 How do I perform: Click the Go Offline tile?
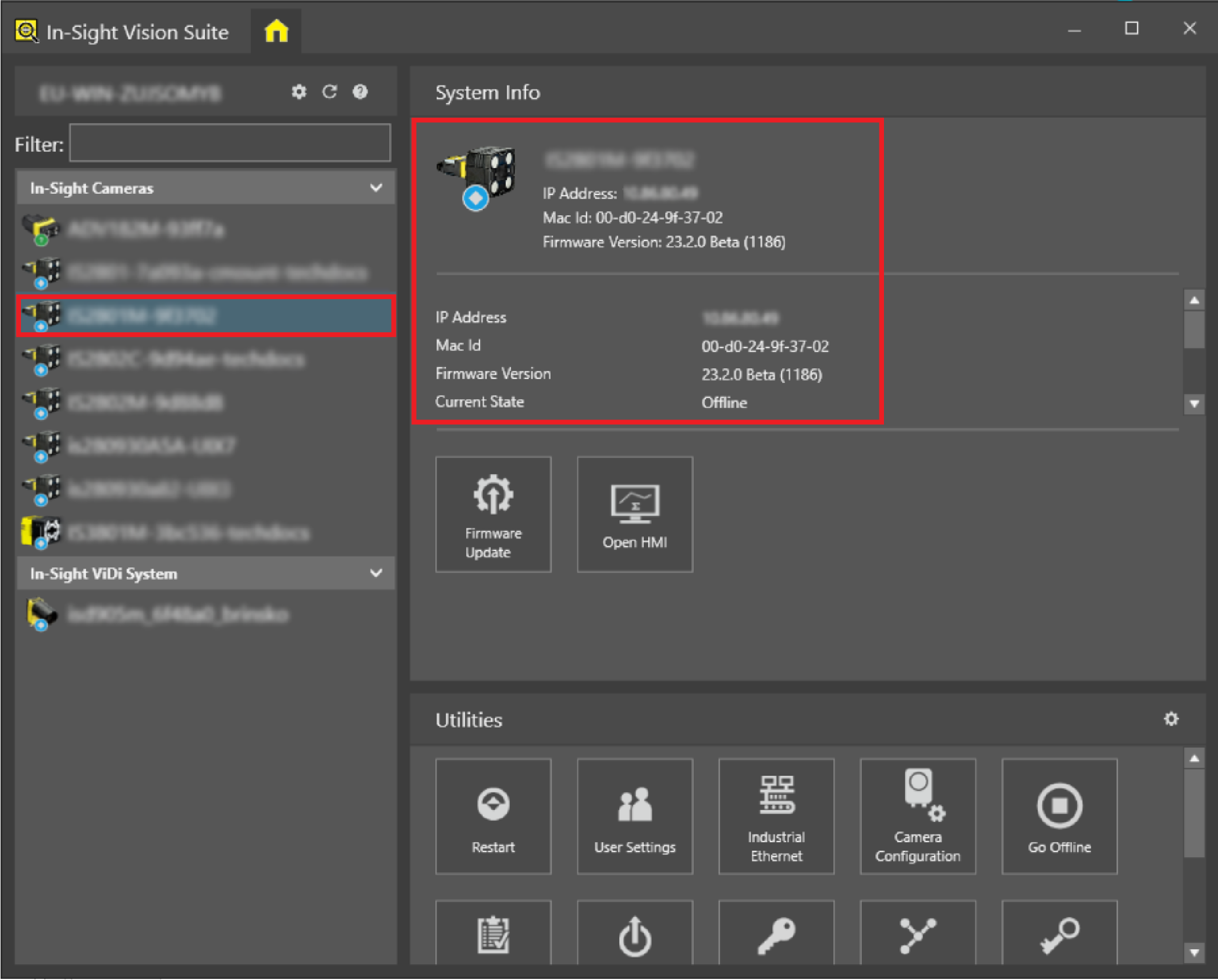pyautogui.click(x=1059, y=816)
